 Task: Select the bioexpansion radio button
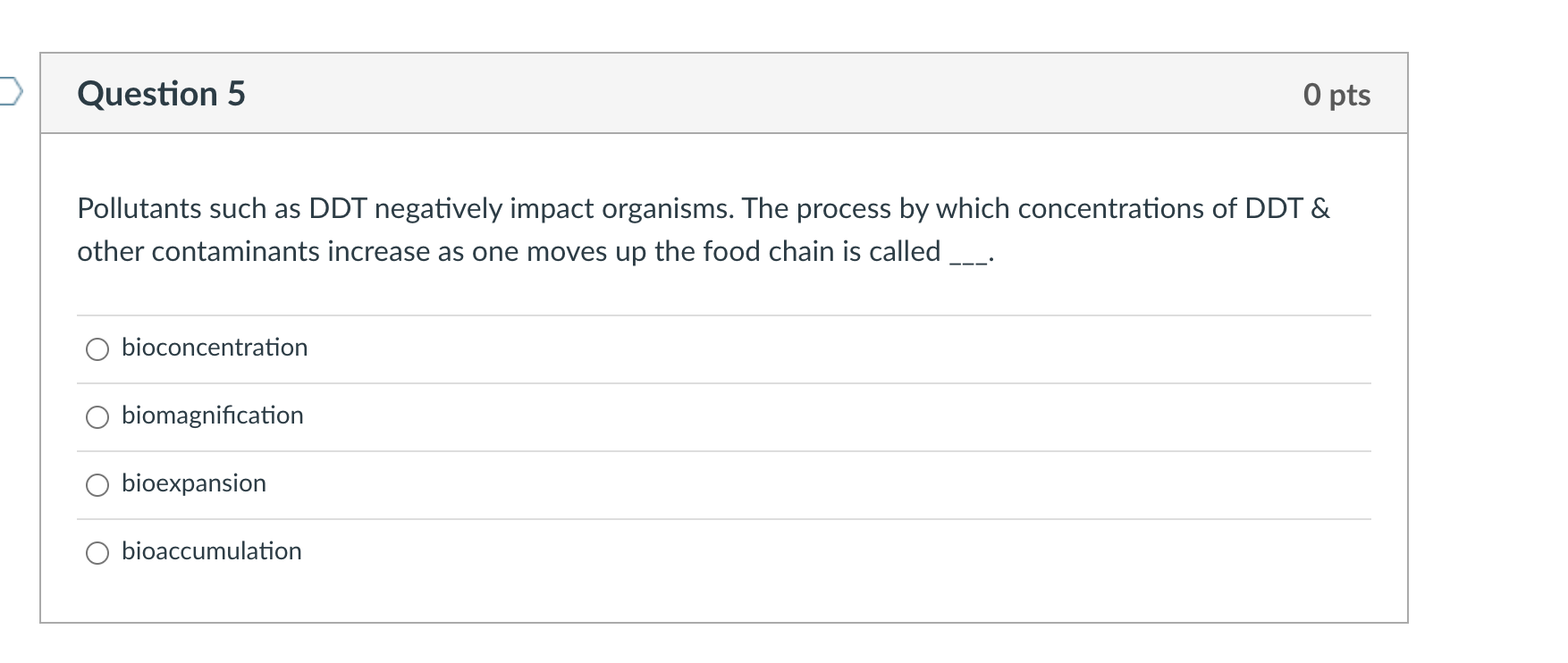pyautogui.click(x=97, y=483)
